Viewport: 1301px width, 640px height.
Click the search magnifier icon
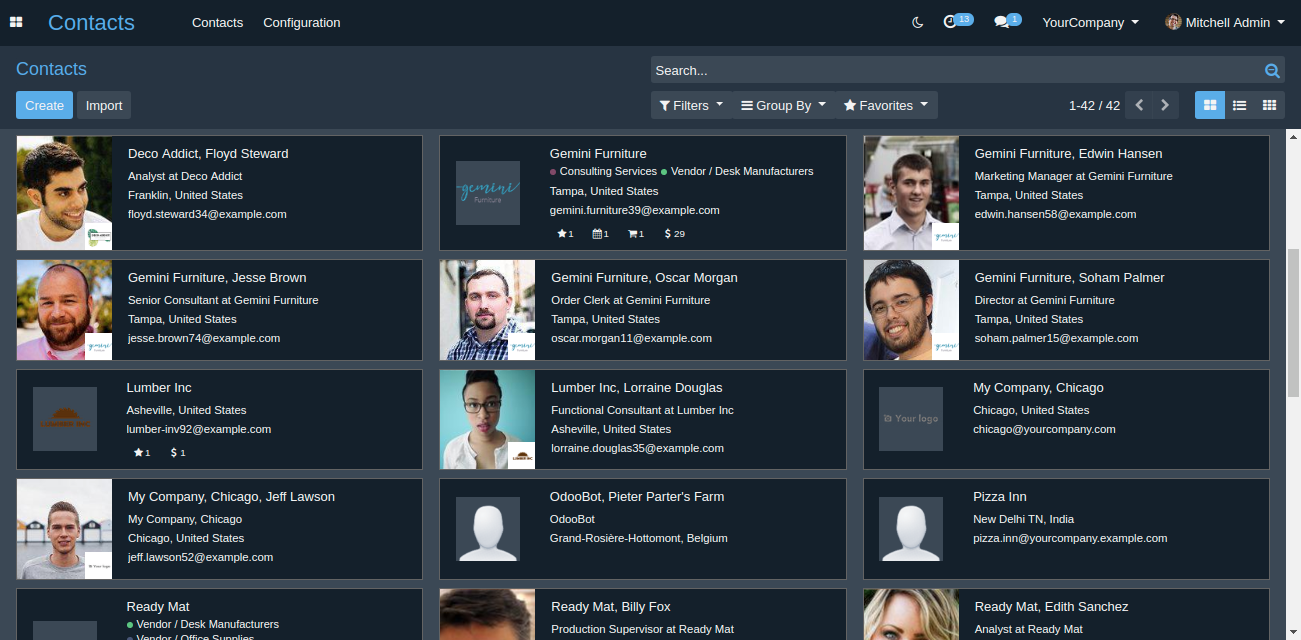(x=1272, y=70)
